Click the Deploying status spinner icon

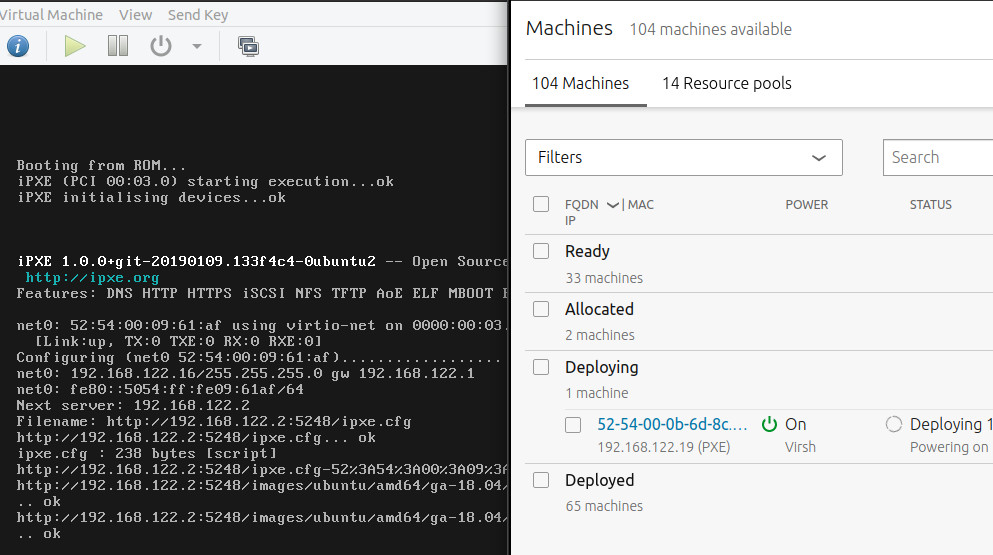click(894, 424)
